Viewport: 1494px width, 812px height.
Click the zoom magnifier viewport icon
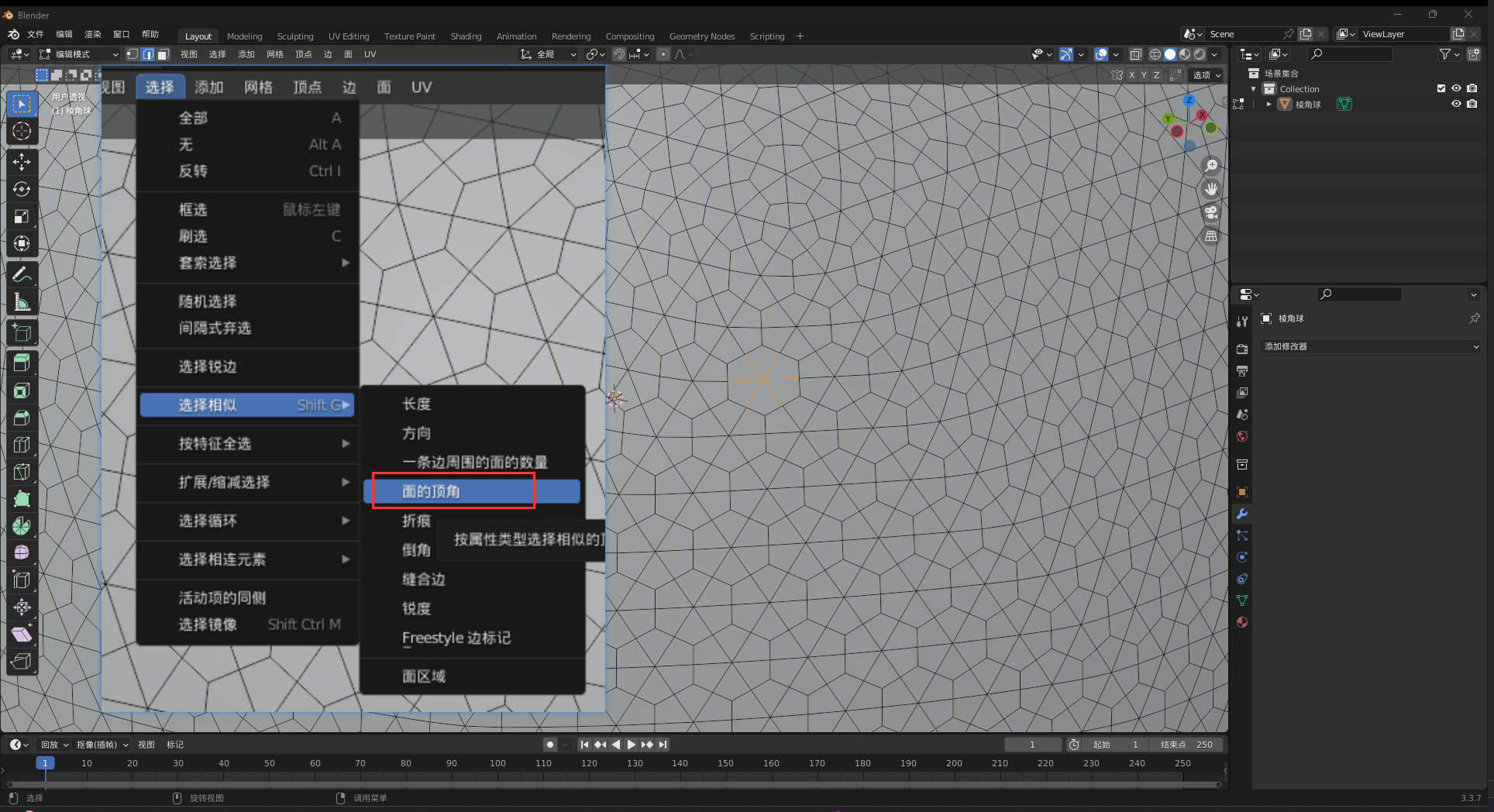pos(1211,166)
